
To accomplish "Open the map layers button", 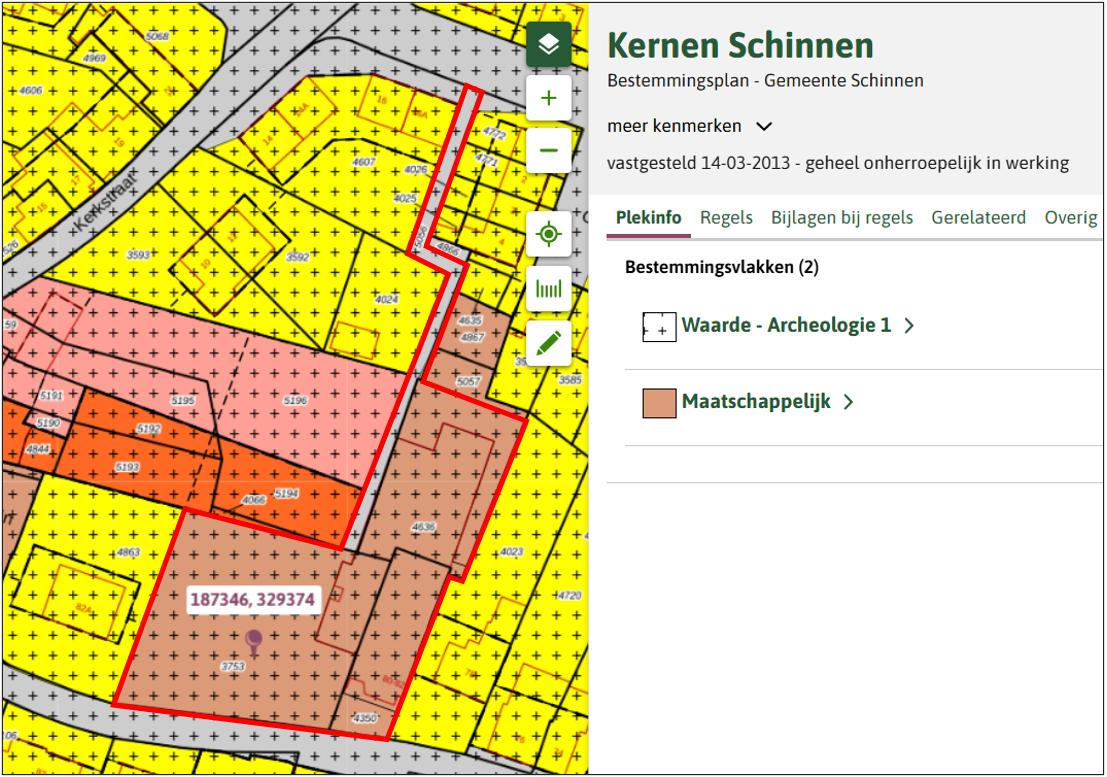I will click(x=549, y=44).
